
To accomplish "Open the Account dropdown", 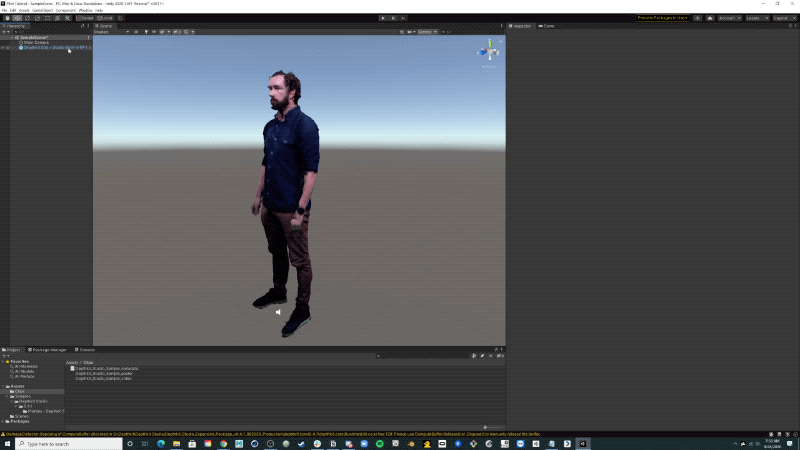I will (x=730, y=18).
